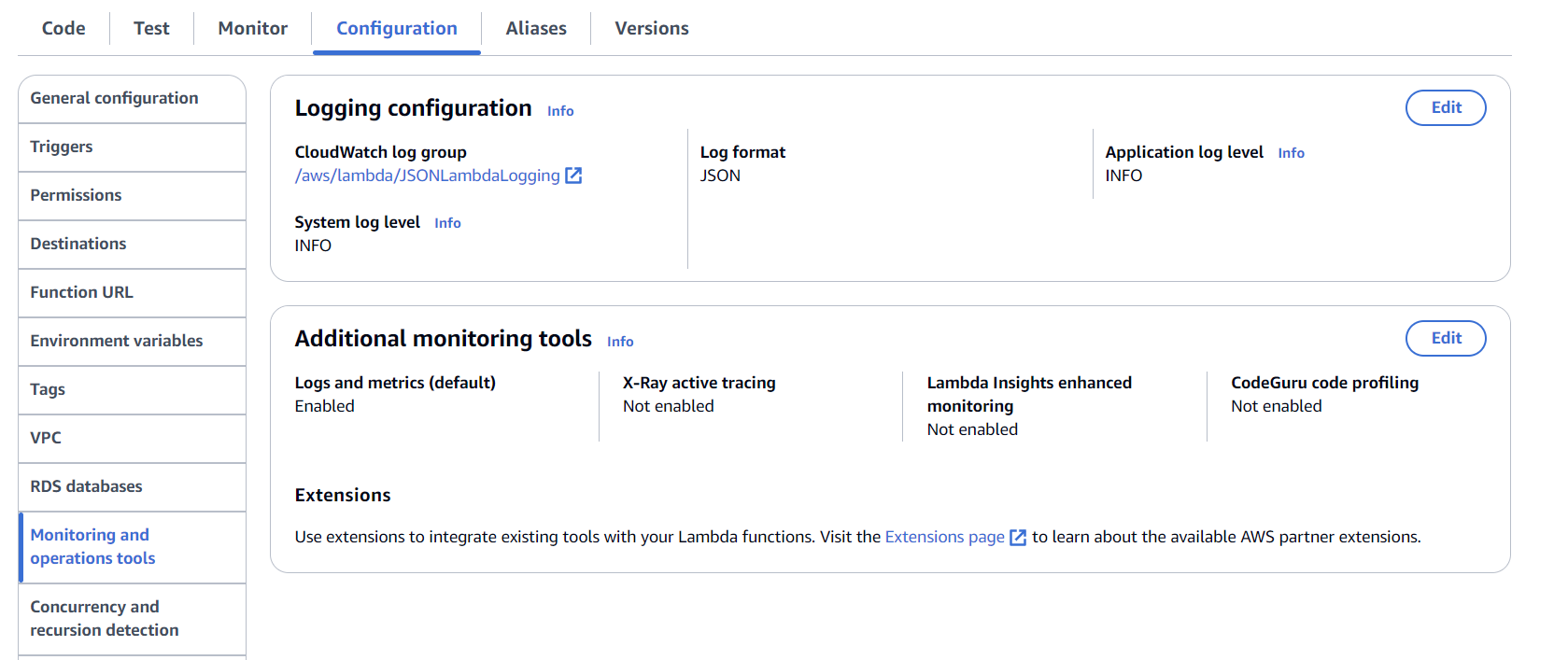The image size is (1568, 660).
Task: Visit the Extensions page link
Action: [944, 537]
